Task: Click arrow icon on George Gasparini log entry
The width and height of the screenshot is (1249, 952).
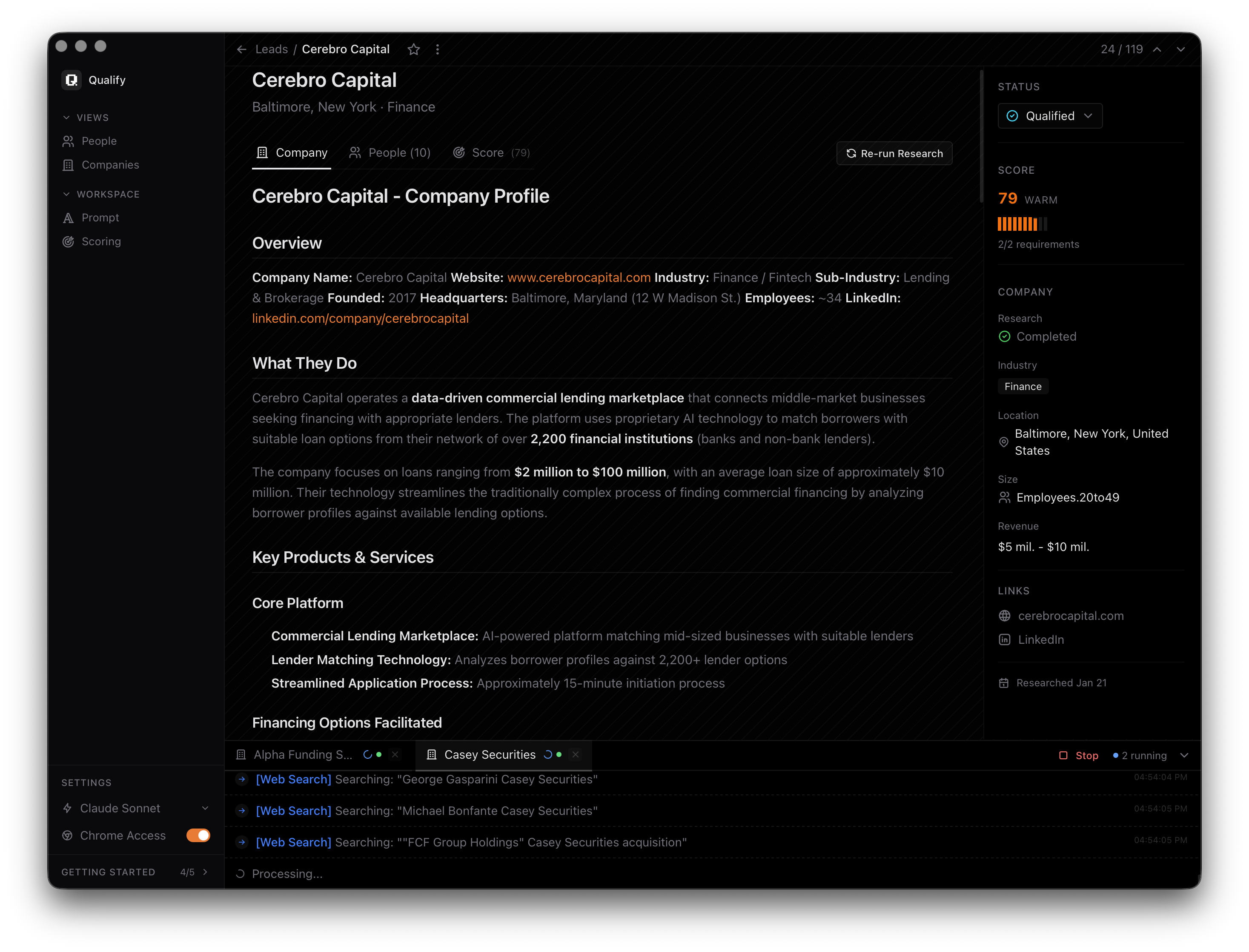Action: pyautogui.click(x=242, y=779)
